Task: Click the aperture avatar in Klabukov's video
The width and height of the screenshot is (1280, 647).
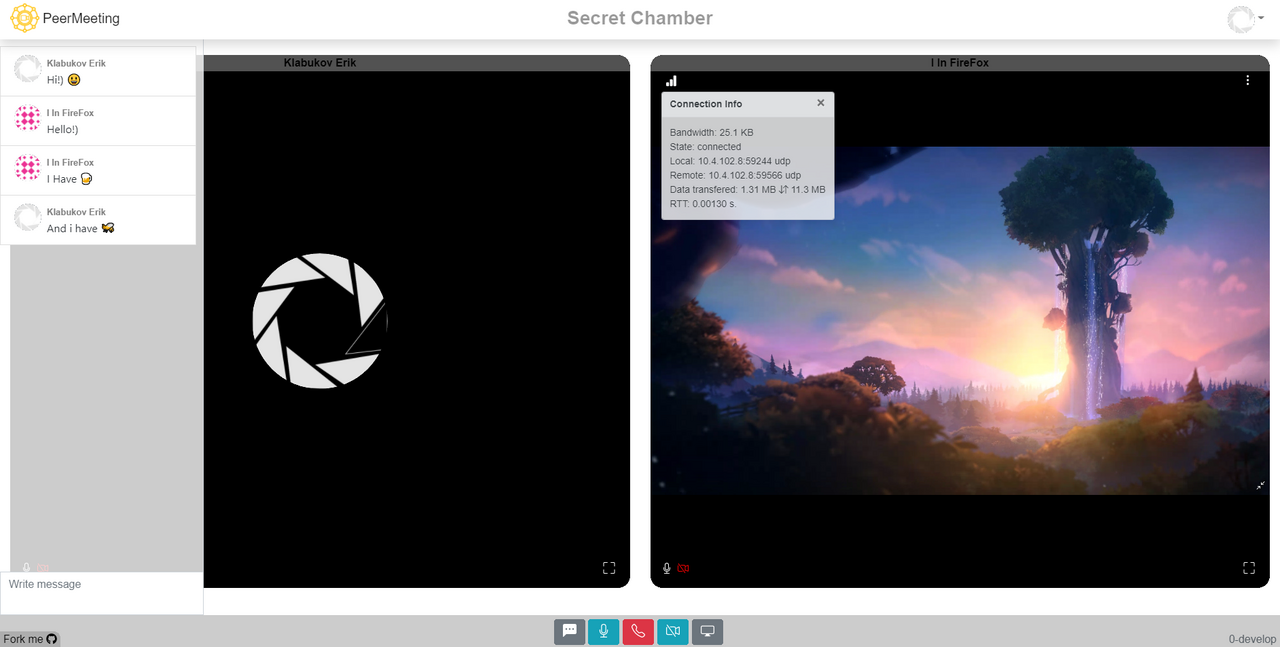Action: 320,321
